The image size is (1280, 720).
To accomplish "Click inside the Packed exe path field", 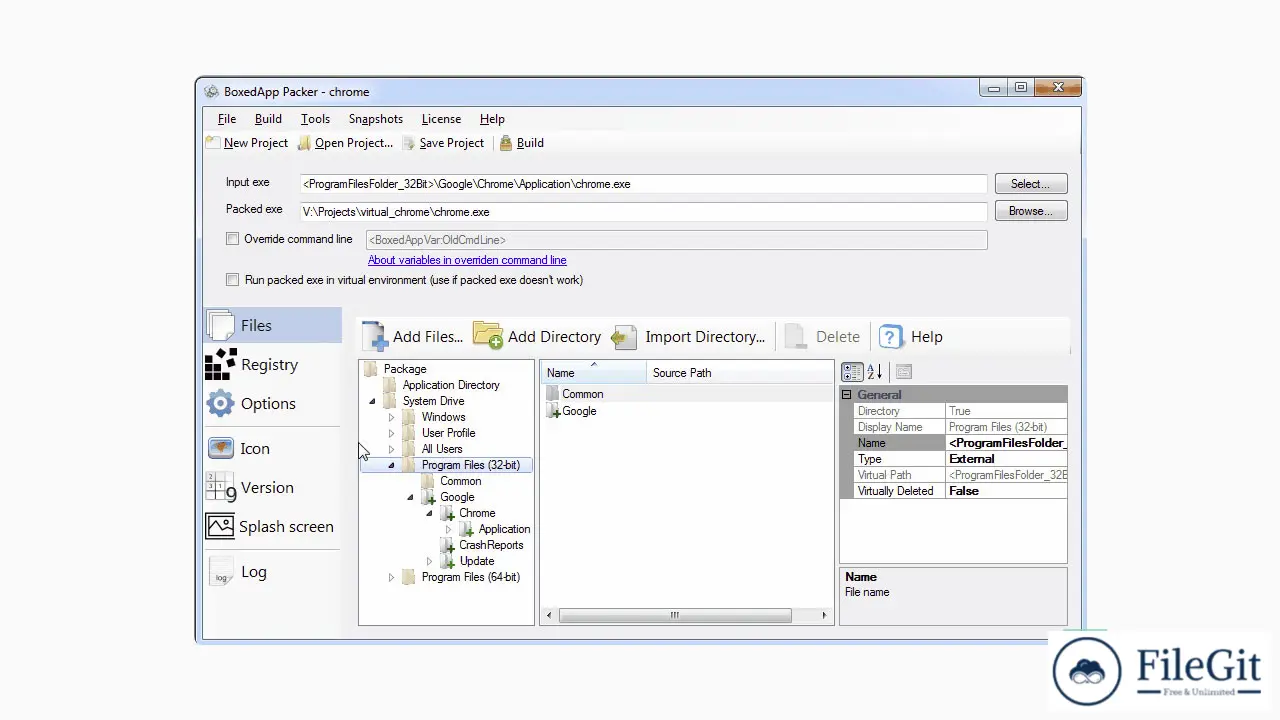I will pyautogui.click(x=644, y=212).
